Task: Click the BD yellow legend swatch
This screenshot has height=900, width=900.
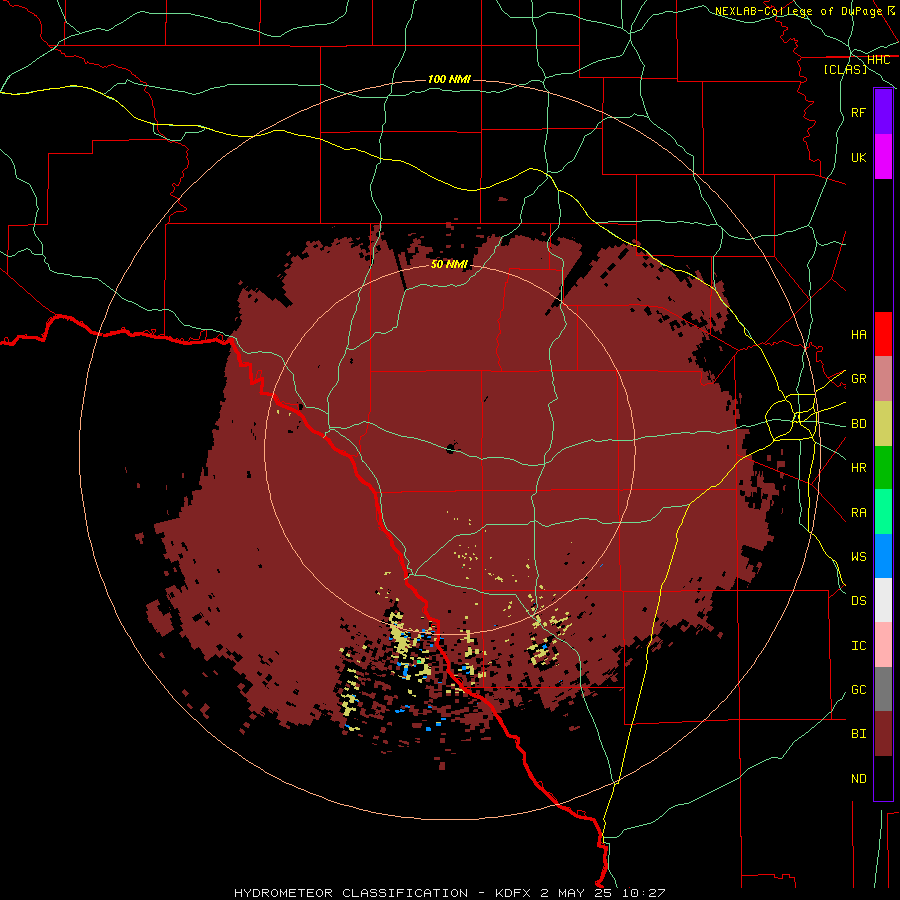Action: tap(883, 424)
